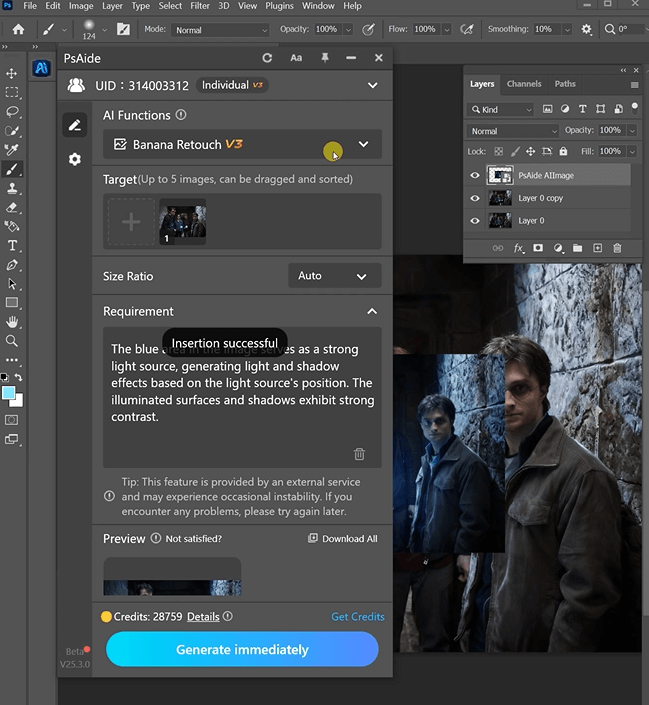Select the Eyedropper tool

point(12,150)
